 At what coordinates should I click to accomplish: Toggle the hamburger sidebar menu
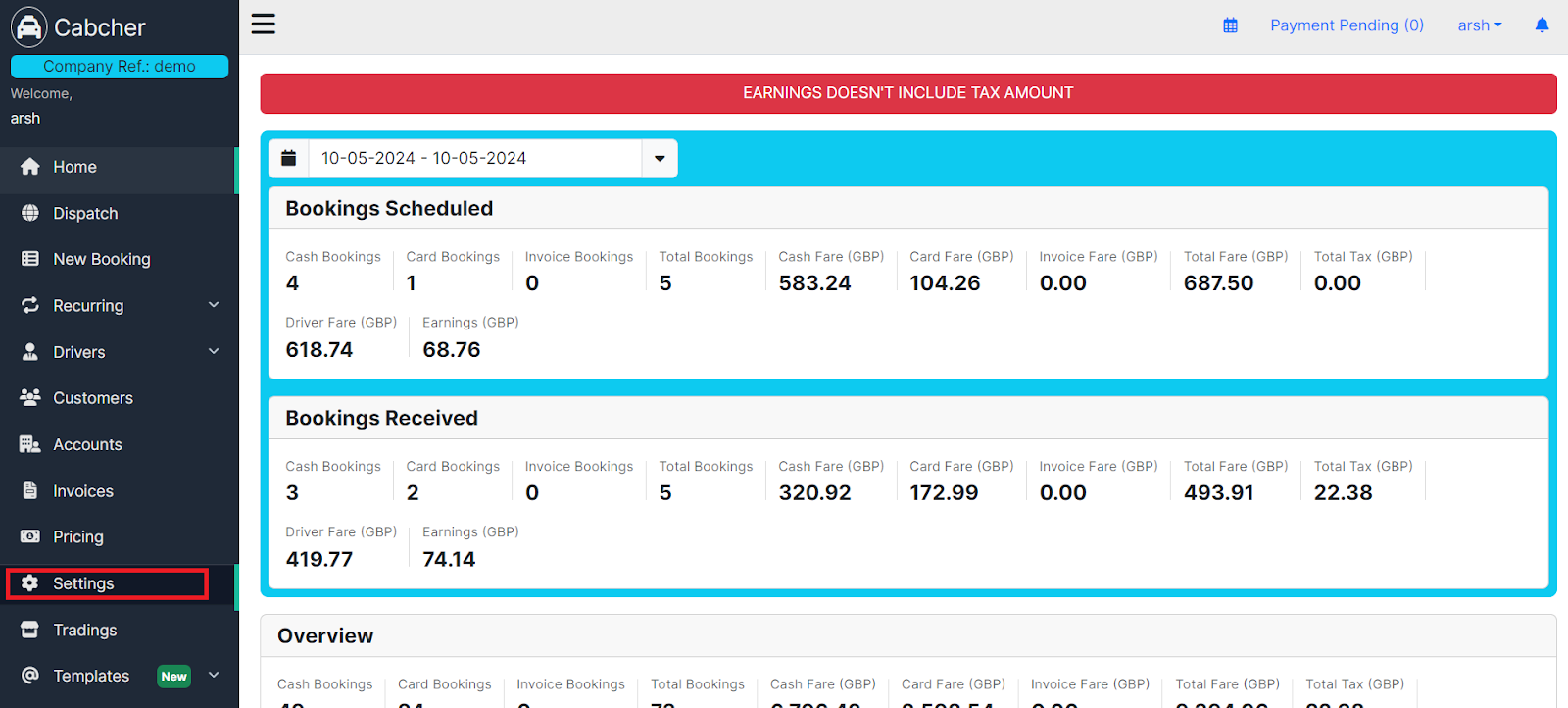(264, 24)
